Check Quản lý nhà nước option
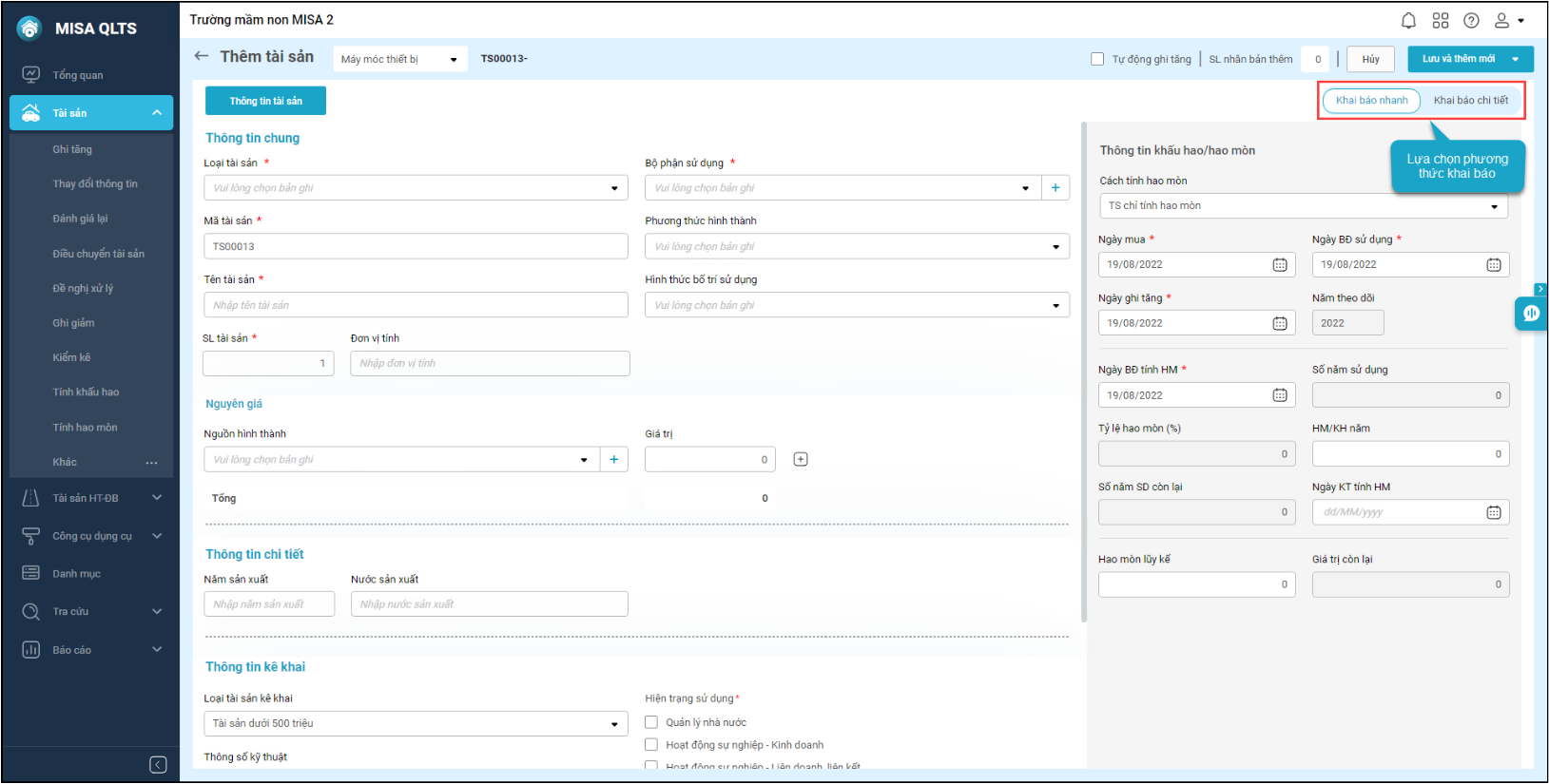 651,722
